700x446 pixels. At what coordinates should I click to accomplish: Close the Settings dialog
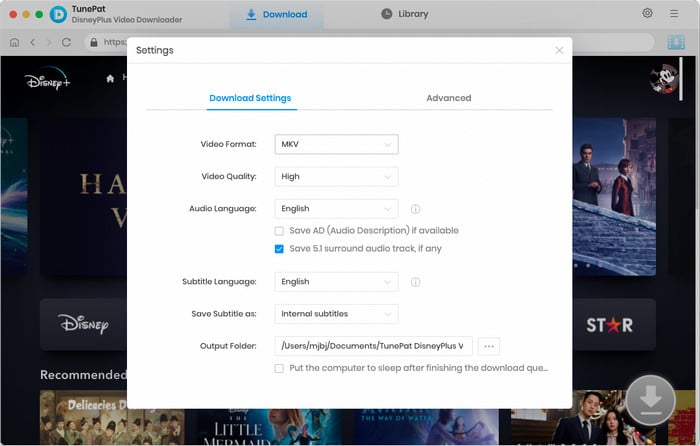click(559, 50)
